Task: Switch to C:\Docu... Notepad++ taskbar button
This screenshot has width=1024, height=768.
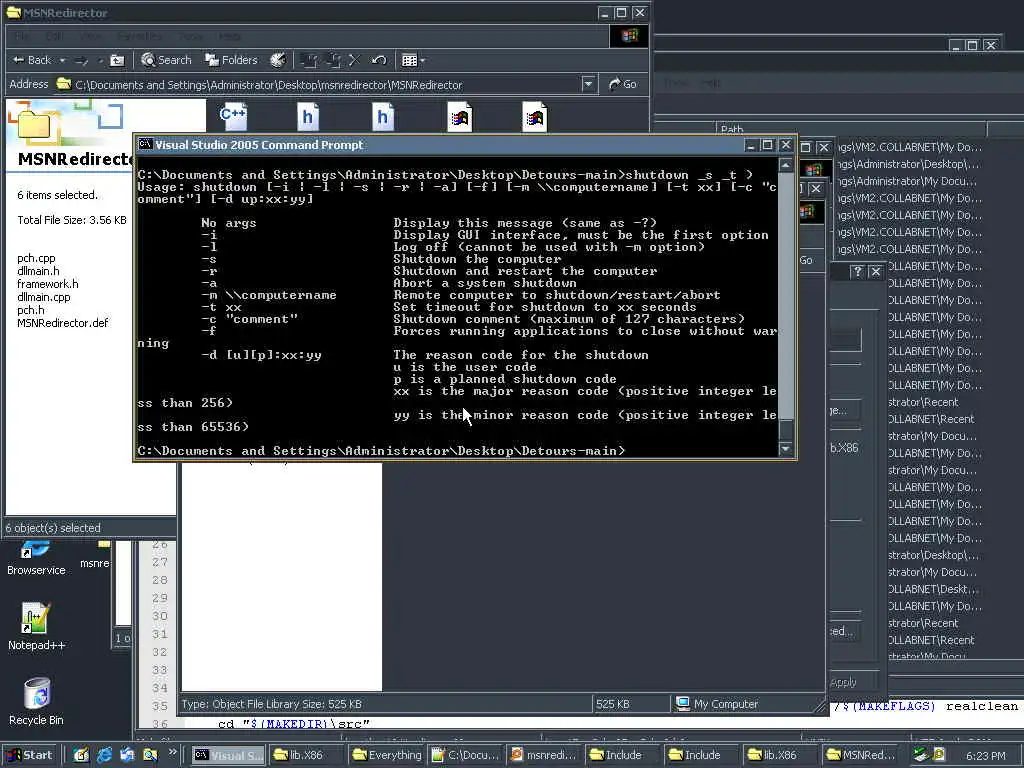Action: [466, 755]
